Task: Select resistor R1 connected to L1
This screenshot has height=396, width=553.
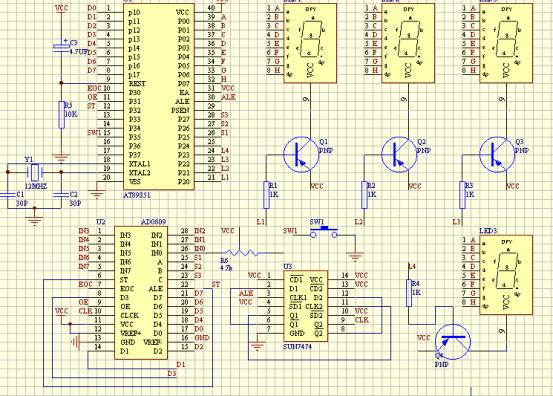Action: (x=267, y=195)
